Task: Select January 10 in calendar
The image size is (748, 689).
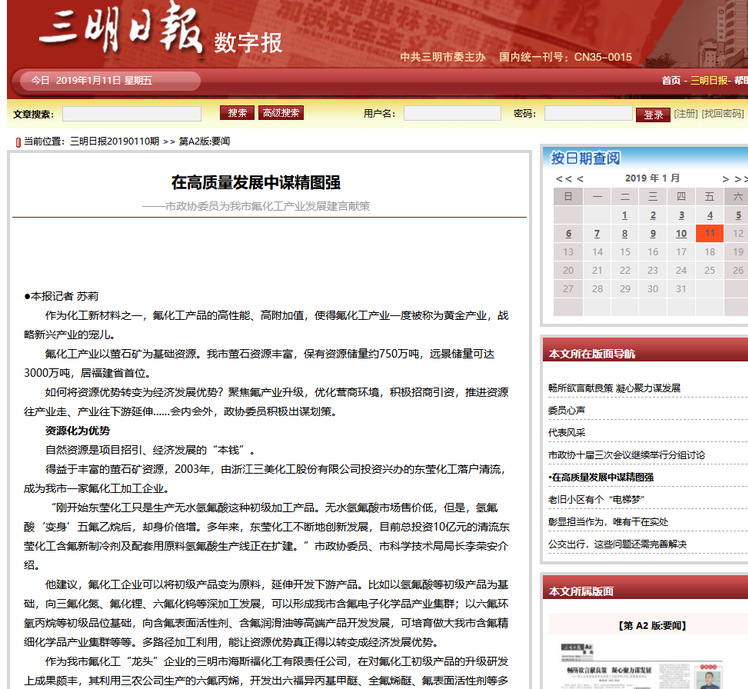Action: 681,234
